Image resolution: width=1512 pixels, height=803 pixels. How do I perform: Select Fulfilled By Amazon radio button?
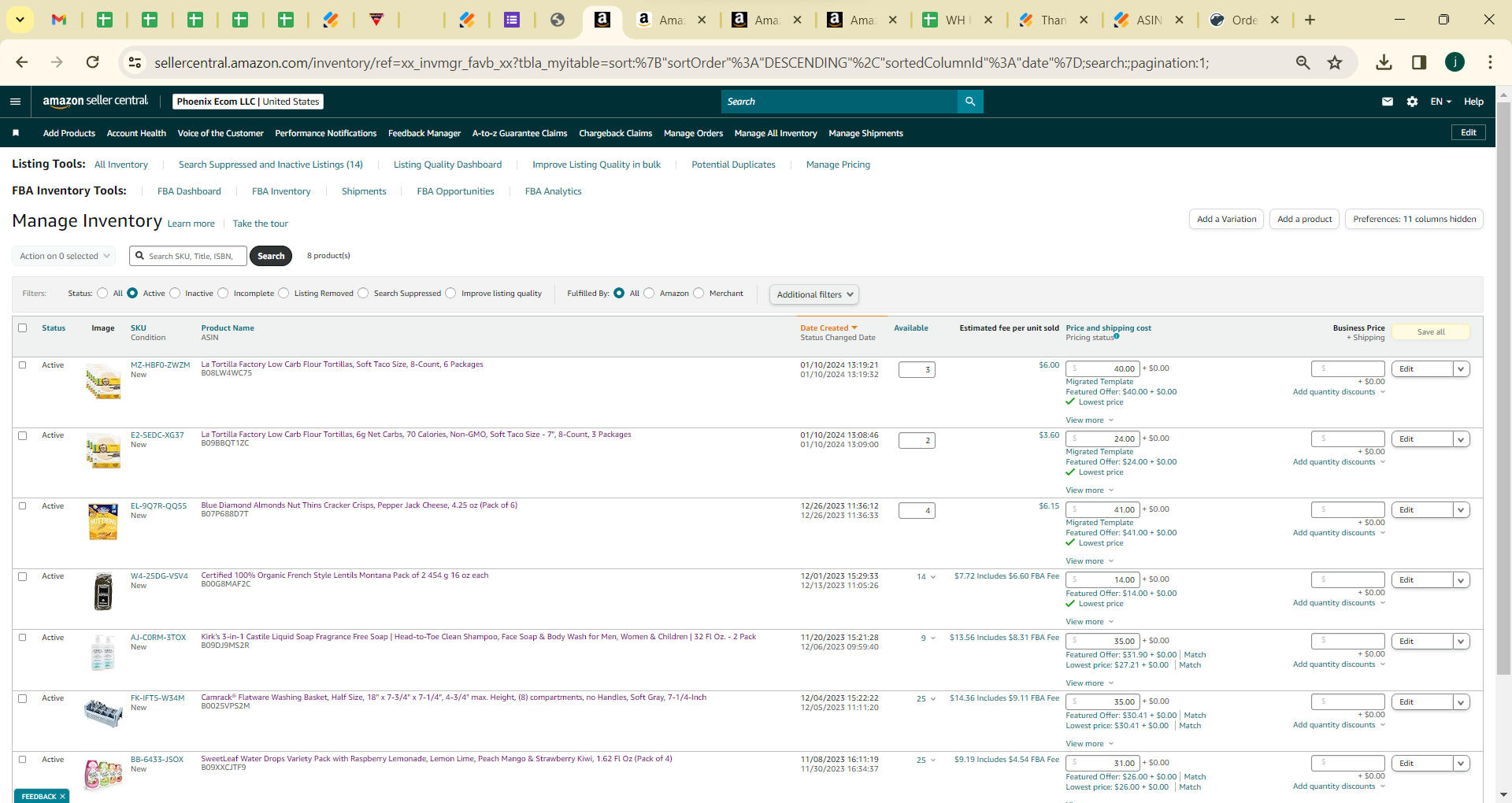coord(649,293)
